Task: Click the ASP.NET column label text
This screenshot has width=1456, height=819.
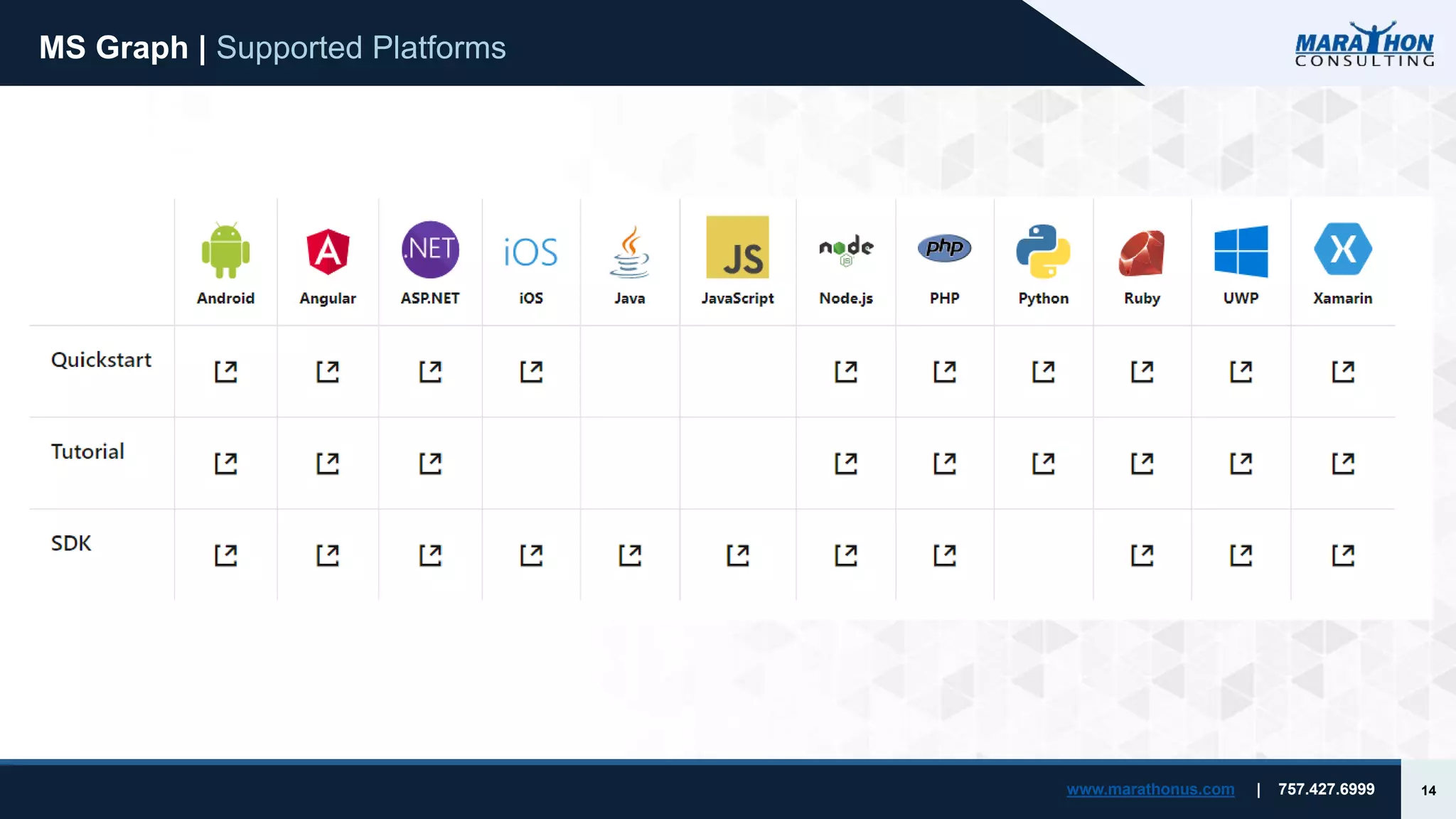Action: tap(430, 298)
